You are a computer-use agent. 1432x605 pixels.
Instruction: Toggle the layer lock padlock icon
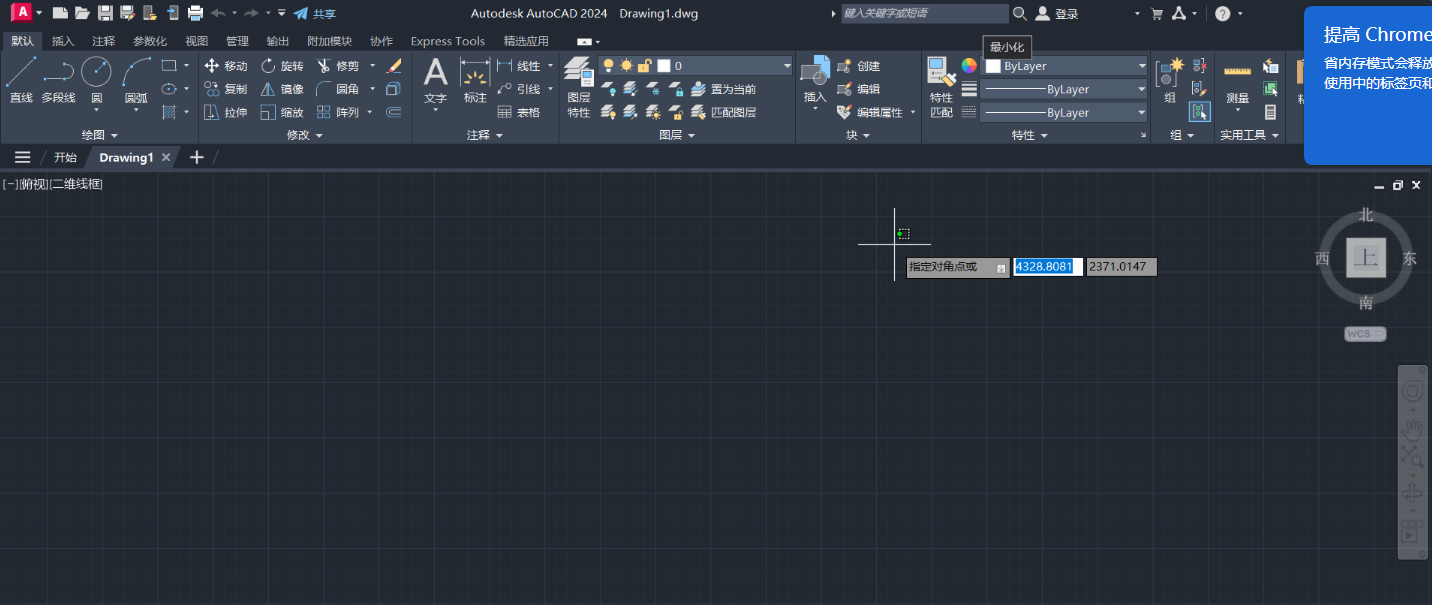(x=644, y=65)
